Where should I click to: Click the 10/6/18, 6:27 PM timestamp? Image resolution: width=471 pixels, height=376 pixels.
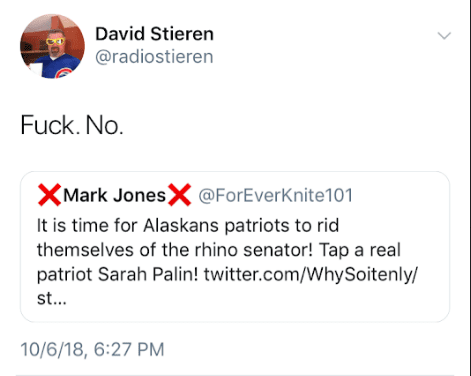pyautogui.click(x=92, y=349)
